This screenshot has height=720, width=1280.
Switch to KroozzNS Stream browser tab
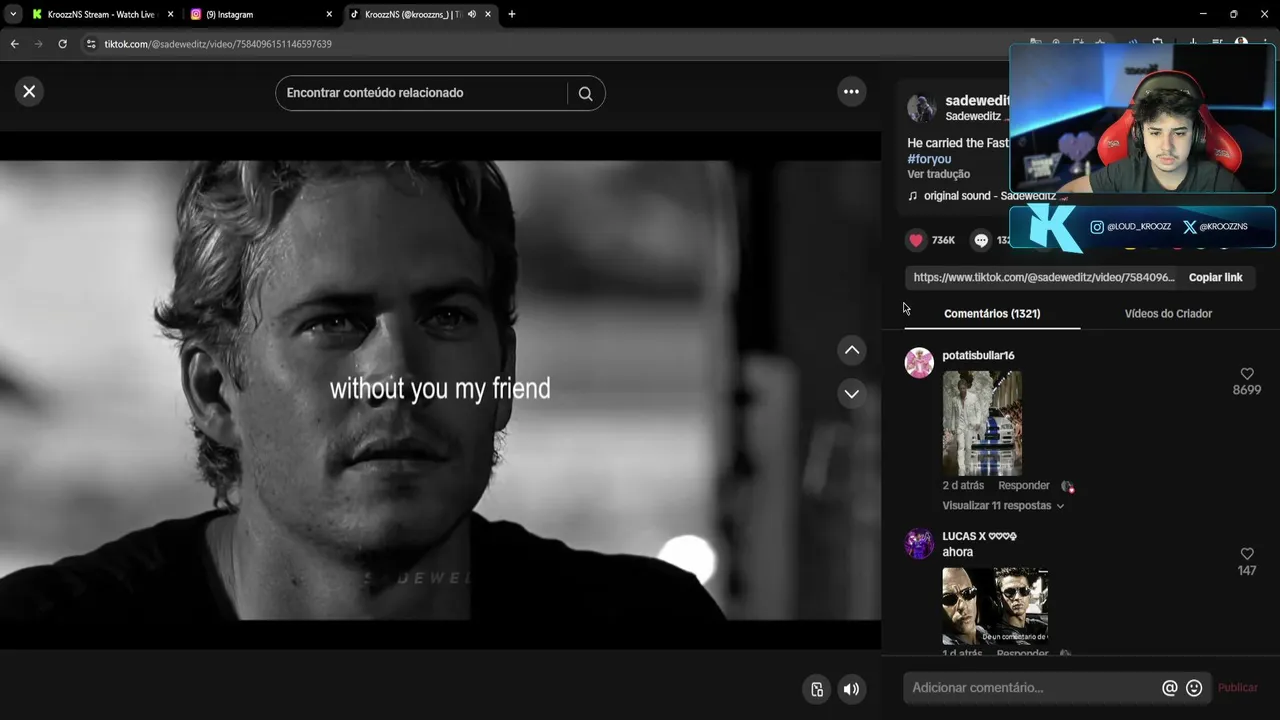pos(100,14)
